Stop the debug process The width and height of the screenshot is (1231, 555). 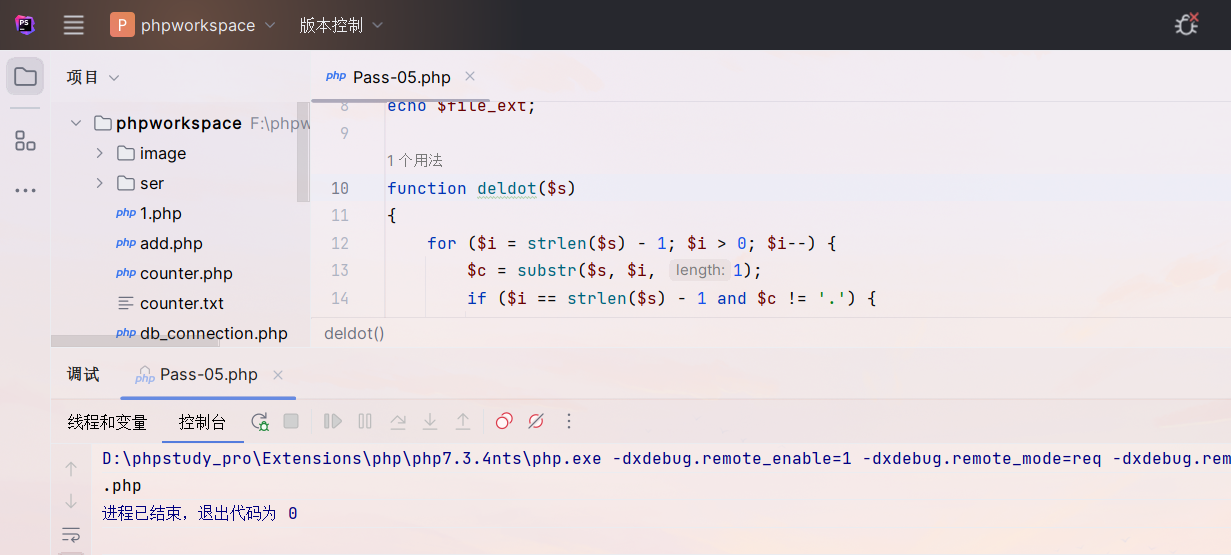point(291,422)
